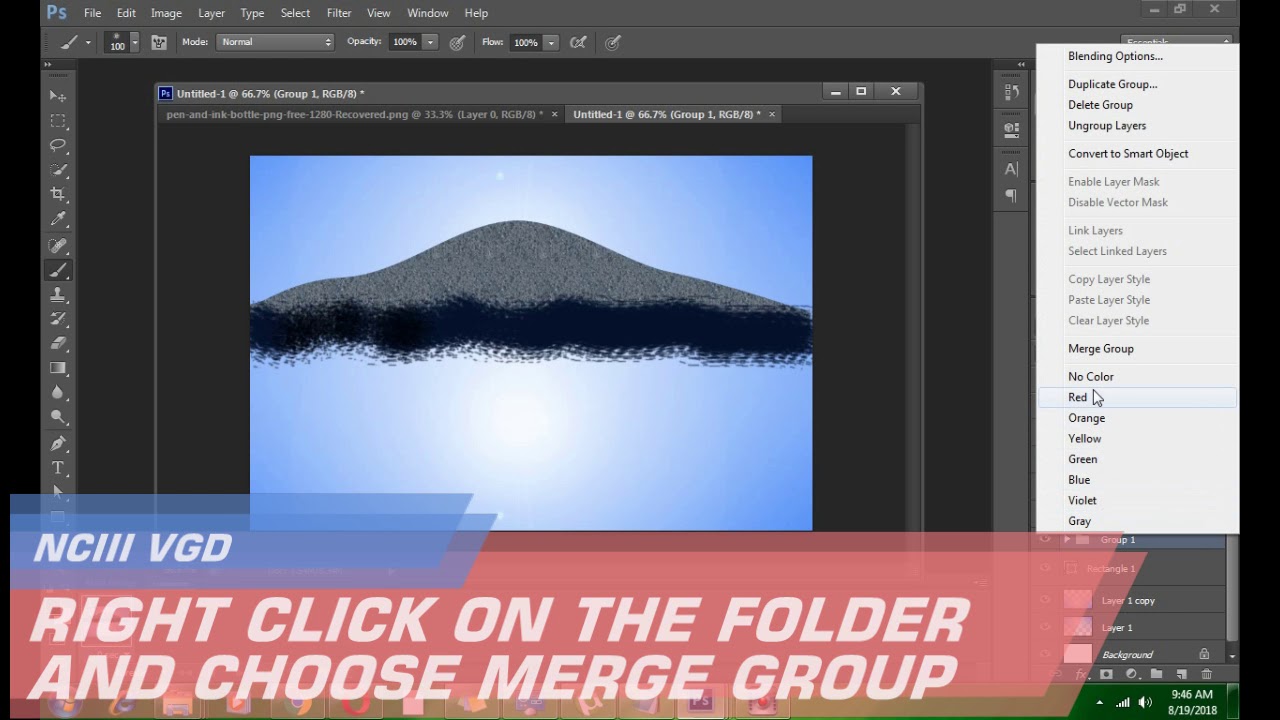The width and height of the screenshot is (1280, 720).
Task: Select the Move tool
Action: 58,96
